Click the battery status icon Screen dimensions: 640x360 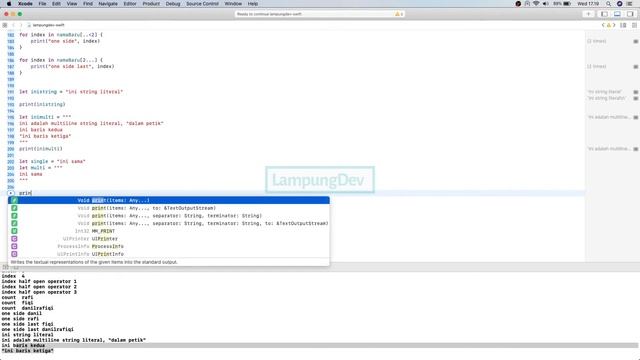point(567,4)
